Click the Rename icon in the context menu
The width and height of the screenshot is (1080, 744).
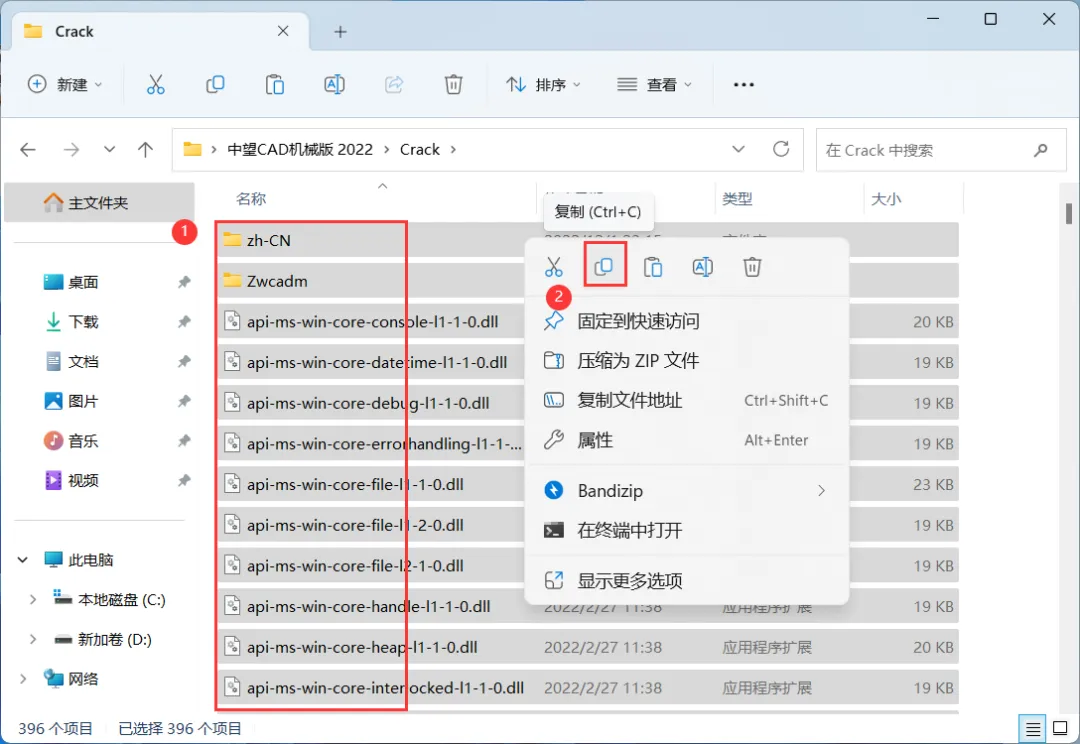click(703, 267)
